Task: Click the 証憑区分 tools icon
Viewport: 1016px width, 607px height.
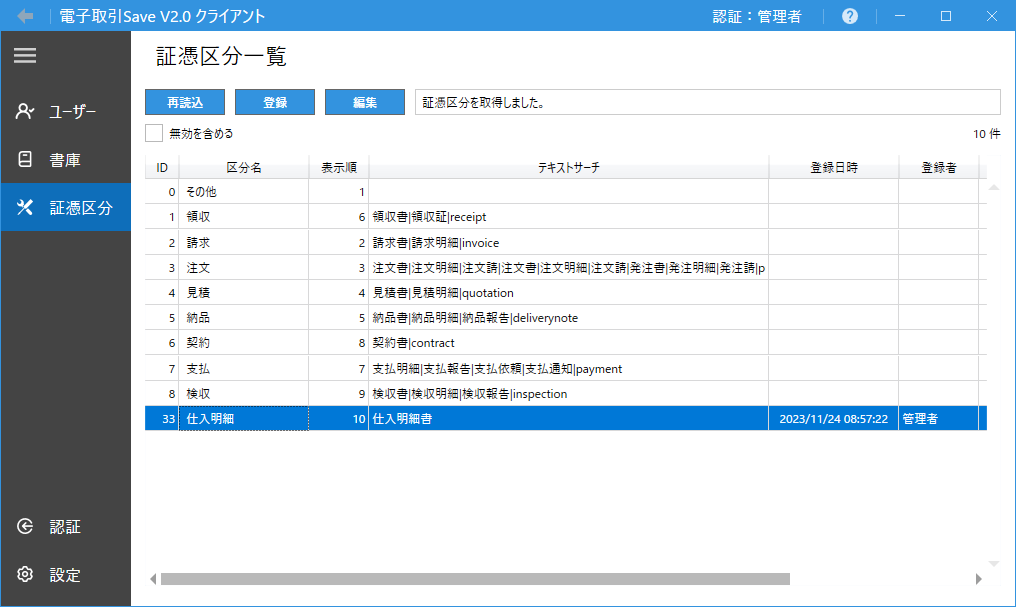Action: [26, 208]
